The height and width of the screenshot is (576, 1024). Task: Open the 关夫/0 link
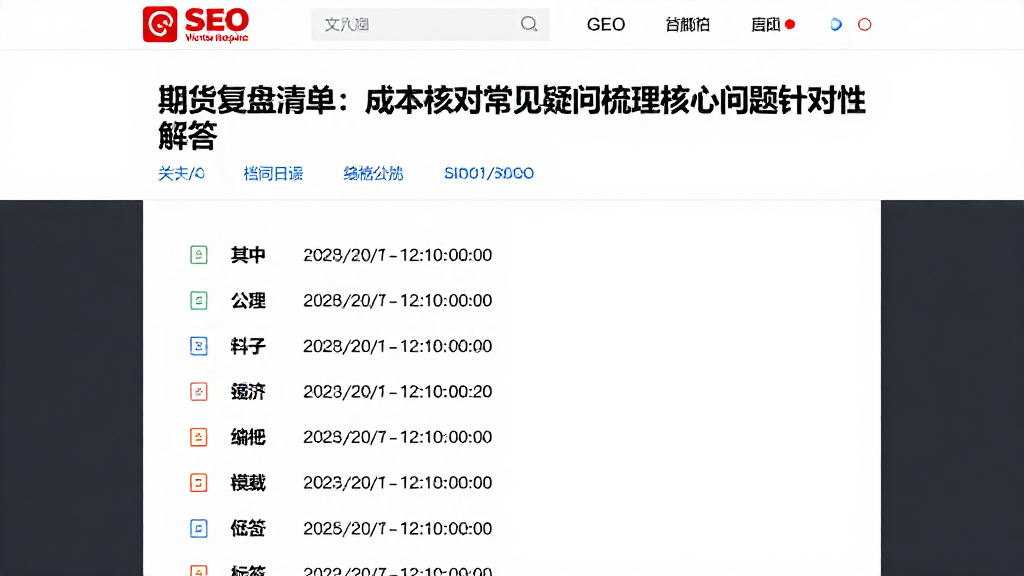182,173
